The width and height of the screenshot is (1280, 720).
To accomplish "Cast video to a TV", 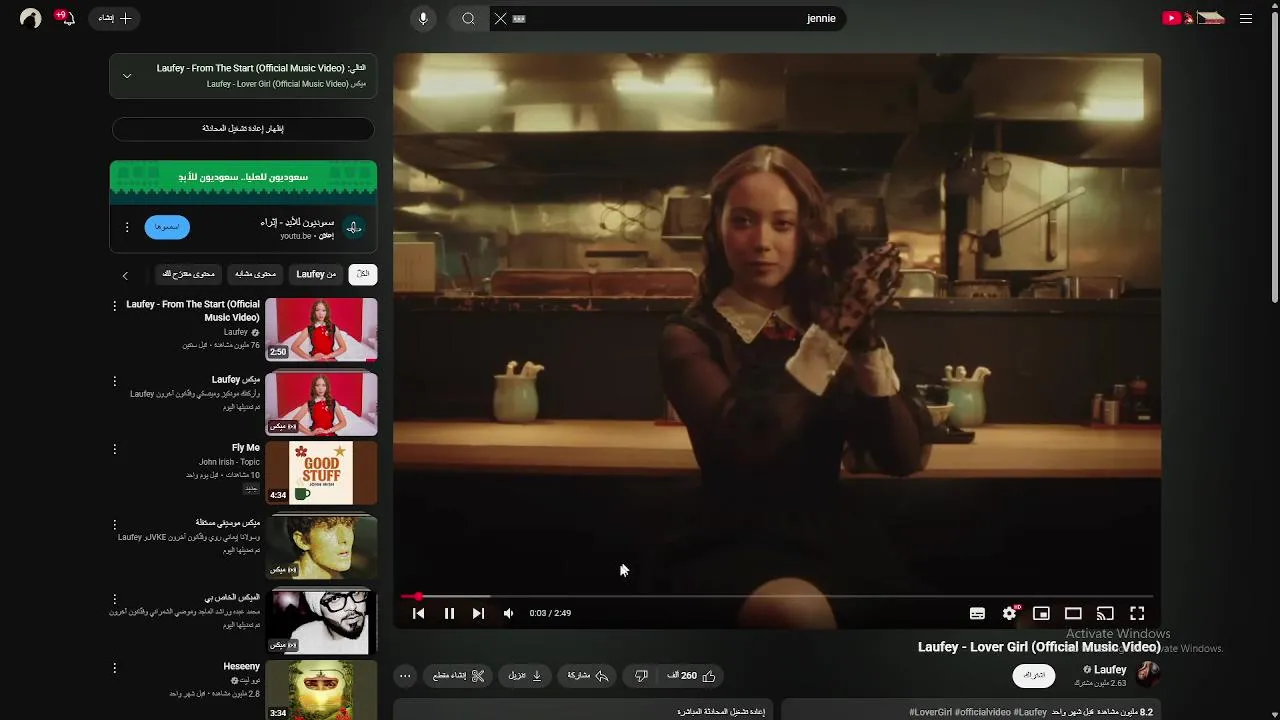I will tap(1105, 613).
